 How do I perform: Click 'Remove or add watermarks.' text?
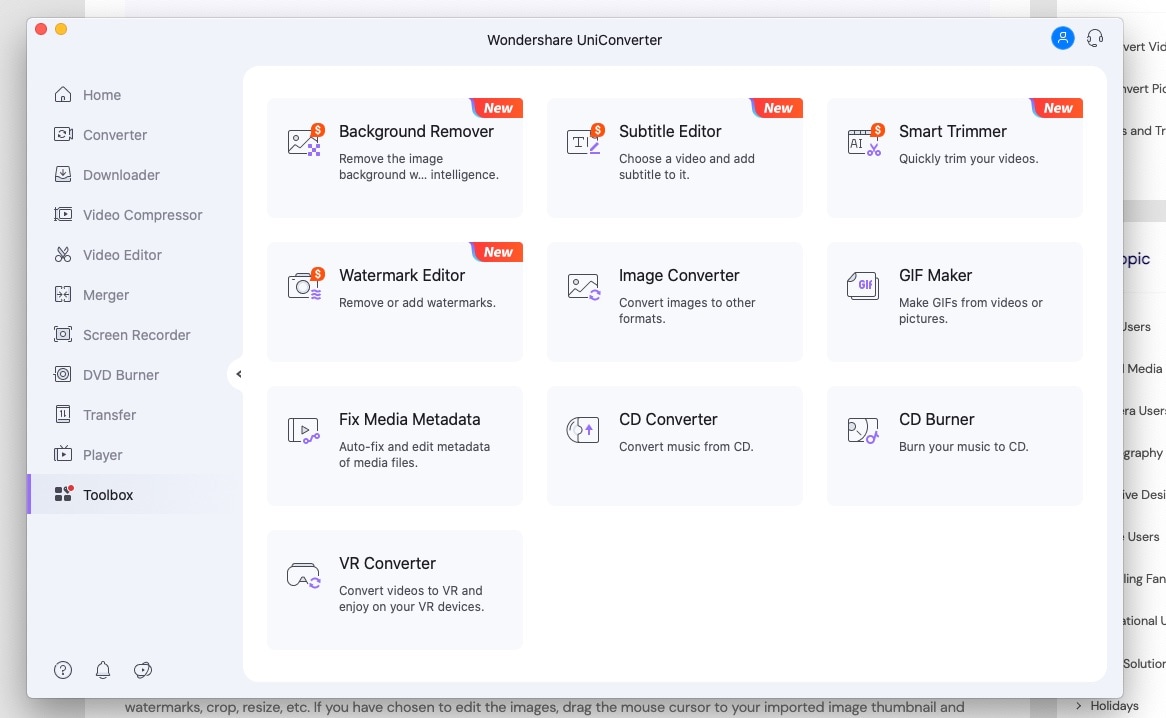pyautogui.click(x=417, y=303)
